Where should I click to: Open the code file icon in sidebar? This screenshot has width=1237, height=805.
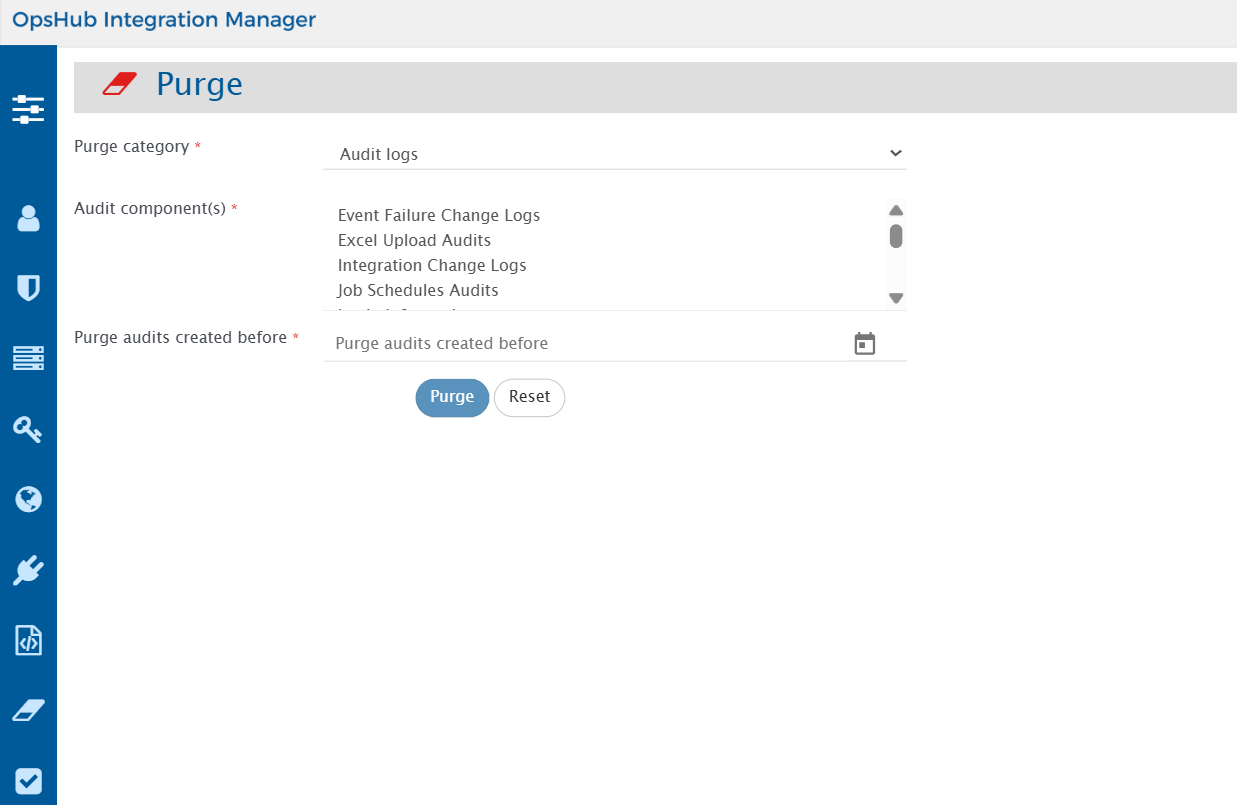28,640
